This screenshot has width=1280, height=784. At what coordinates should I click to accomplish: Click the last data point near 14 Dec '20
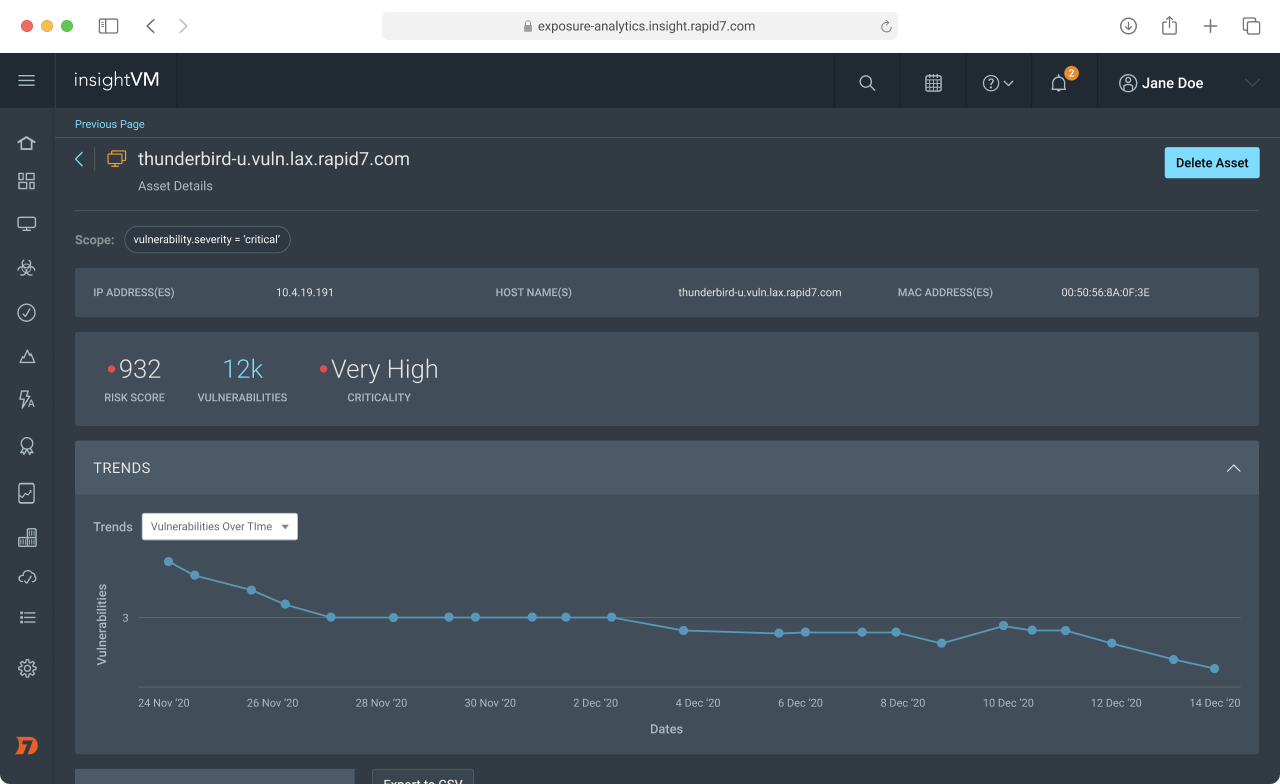tap(1215, 668)
